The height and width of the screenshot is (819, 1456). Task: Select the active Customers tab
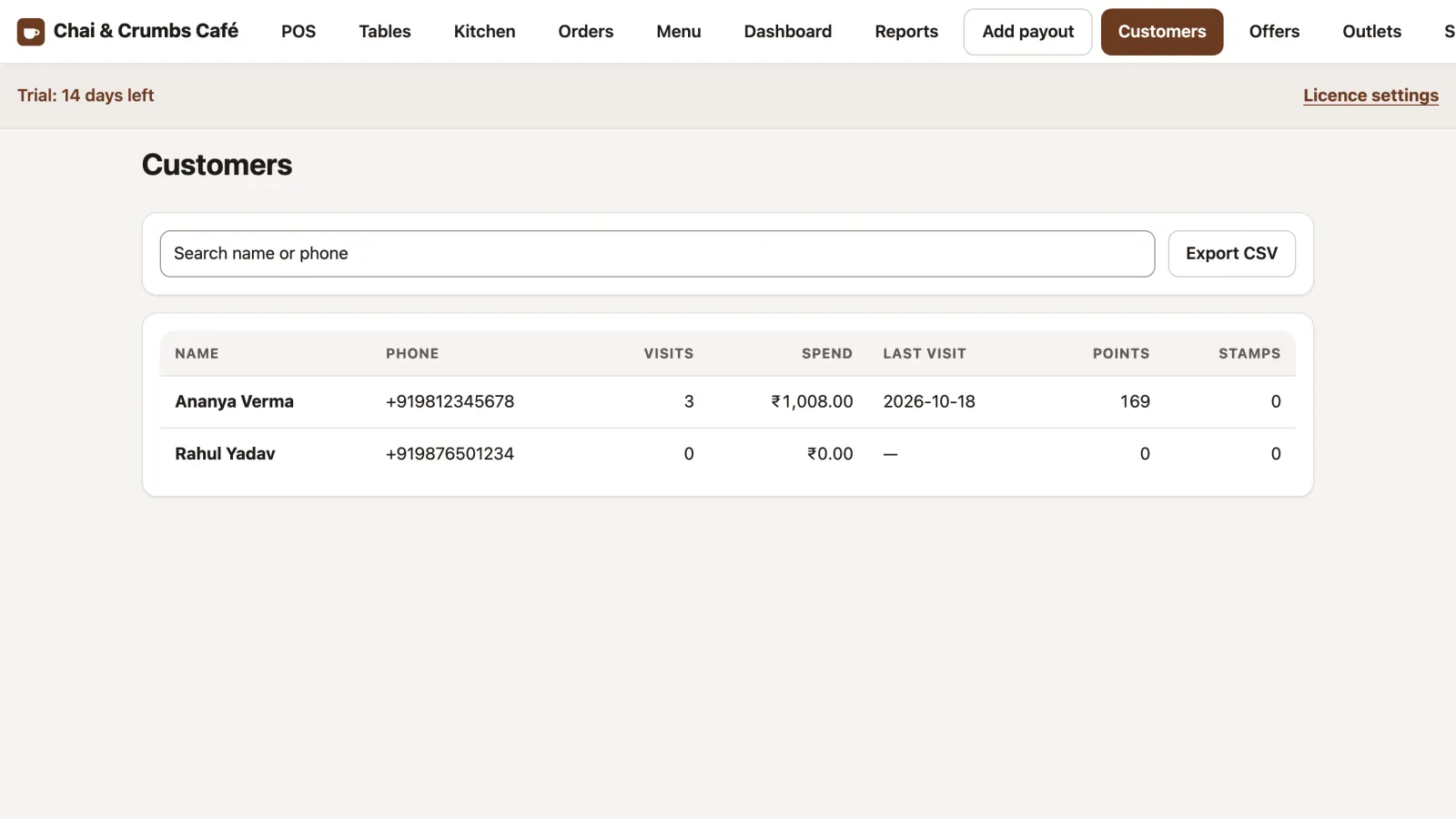click(x=1162, y=32)
